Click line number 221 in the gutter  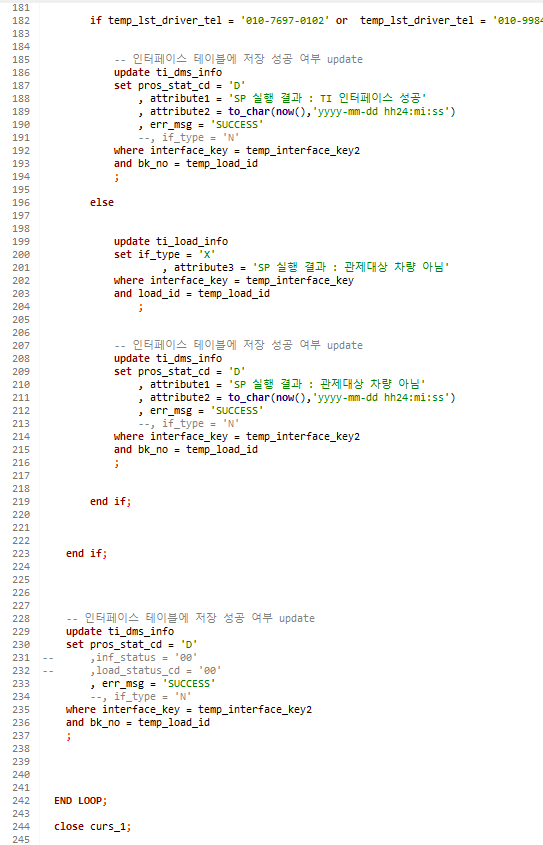(x=21, y=528)
